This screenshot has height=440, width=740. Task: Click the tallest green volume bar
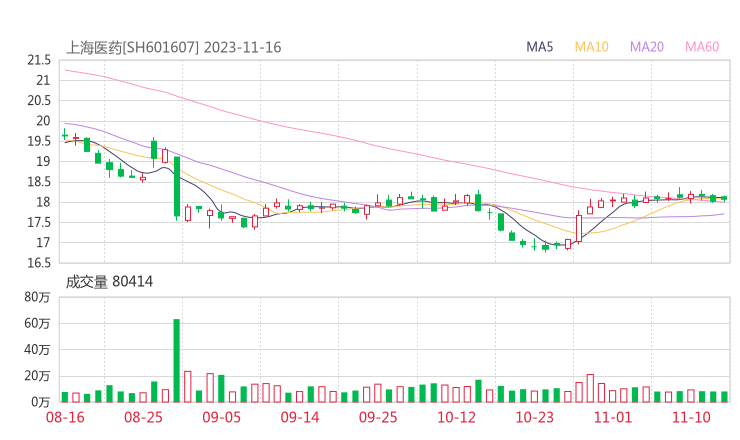[x=177, y=361]
